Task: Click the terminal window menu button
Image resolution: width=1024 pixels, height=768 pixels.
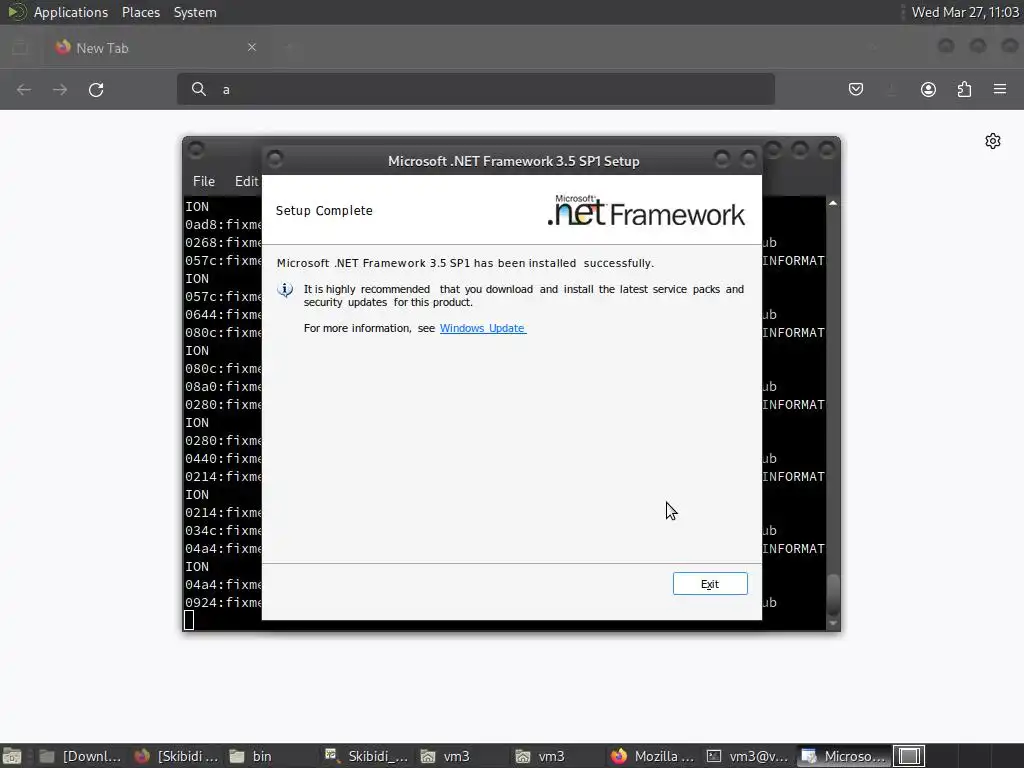Action: [196, 150]
